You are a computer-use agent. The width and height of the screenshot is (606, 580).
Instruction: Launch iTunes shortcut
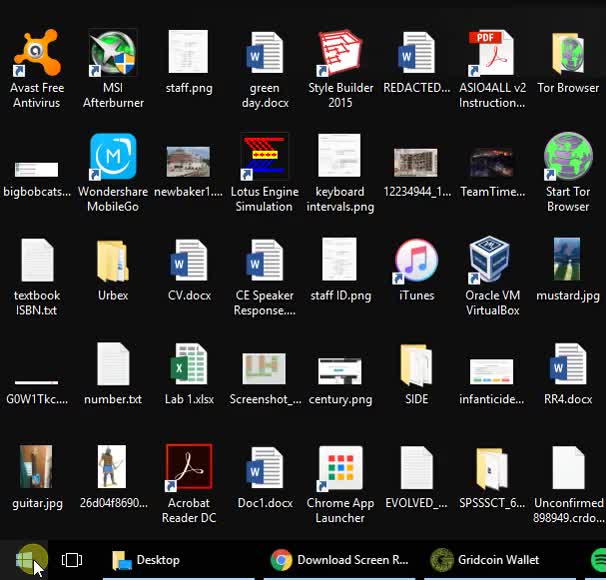[x=416, y=260]
